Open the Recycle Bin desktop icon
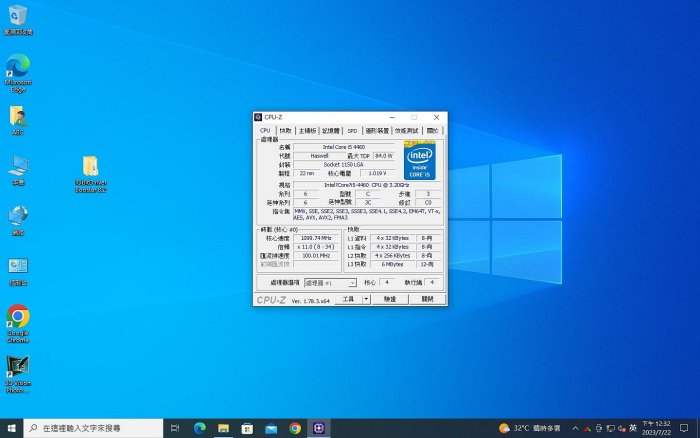 (18, 21)
